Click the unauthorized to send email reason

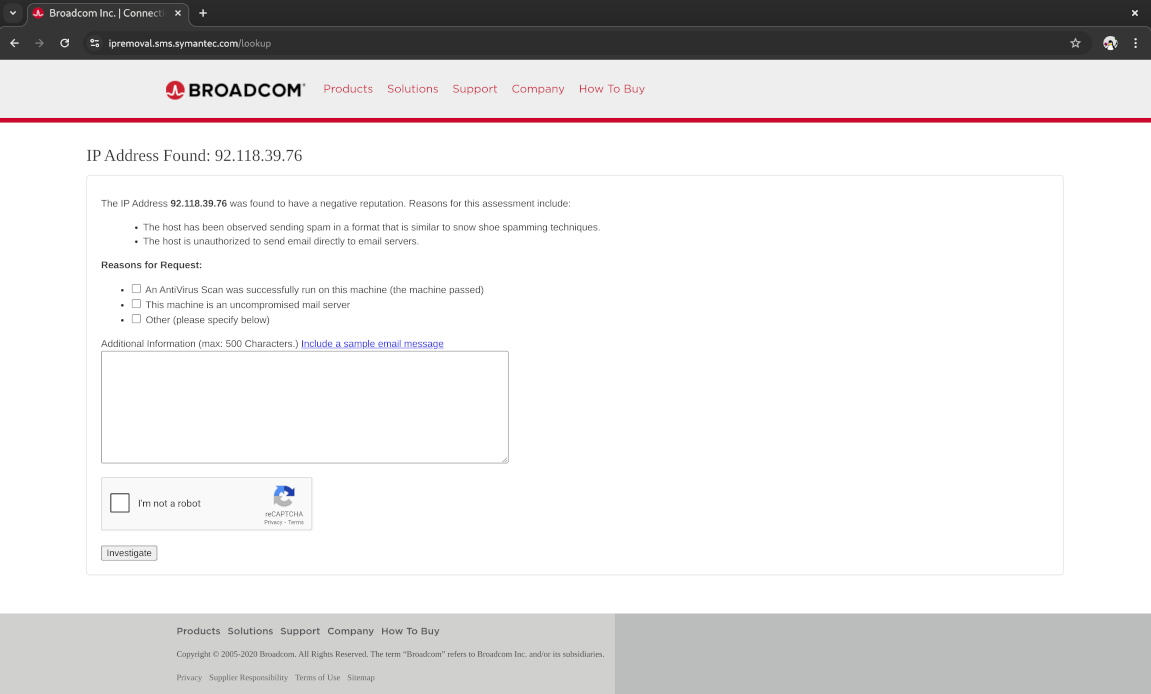coord(280,241)
